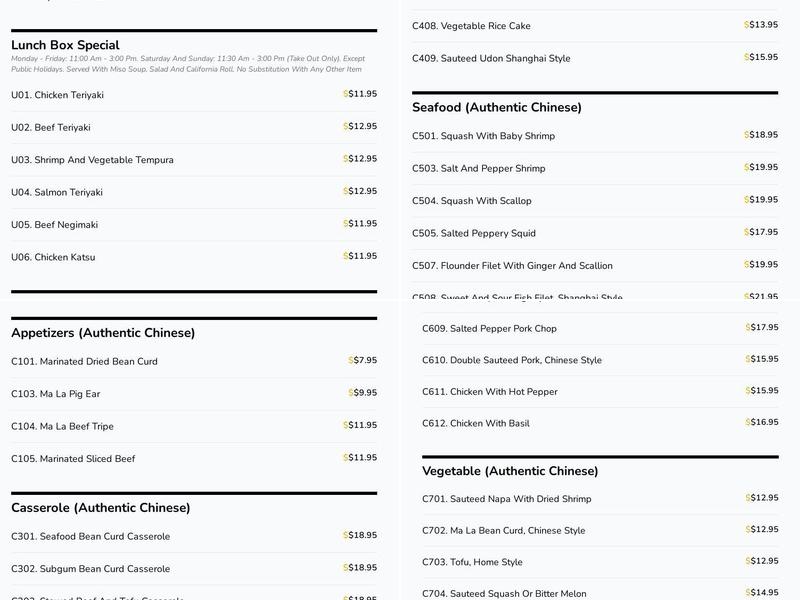This screenshot has height=600, width=800.
Task: Open U02. Beef Teriyaki item
Action: click(51, 127)
